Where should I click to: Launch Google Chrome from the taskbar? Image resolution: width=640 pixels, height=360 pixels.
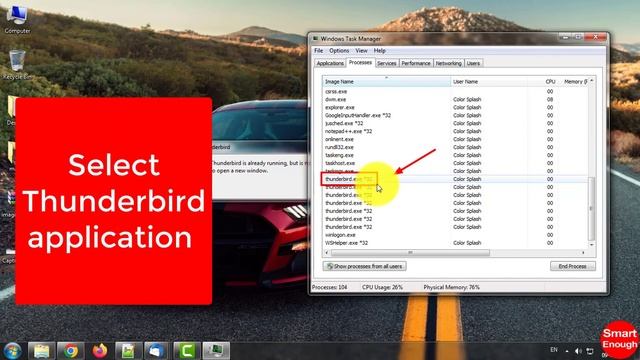tap(71, 351)
